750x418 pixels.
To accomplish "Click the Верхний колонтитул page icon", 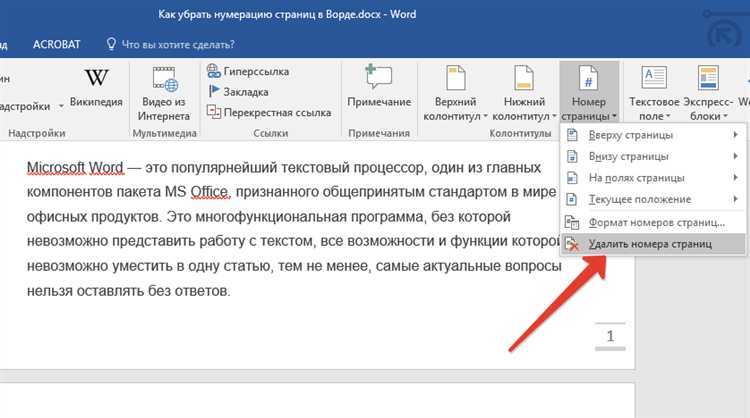I will tap(455, 78).
